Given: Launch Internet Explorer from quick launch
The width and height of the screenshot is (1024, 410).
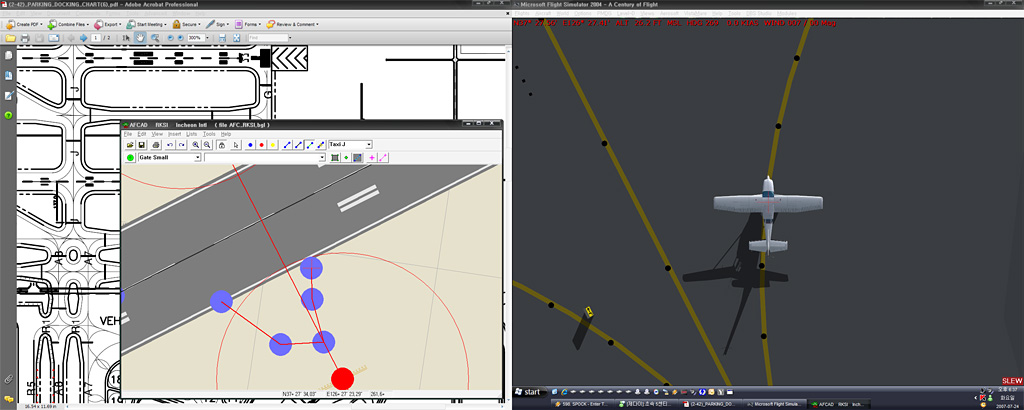Looking at the screenshot, I should point(564,392).
